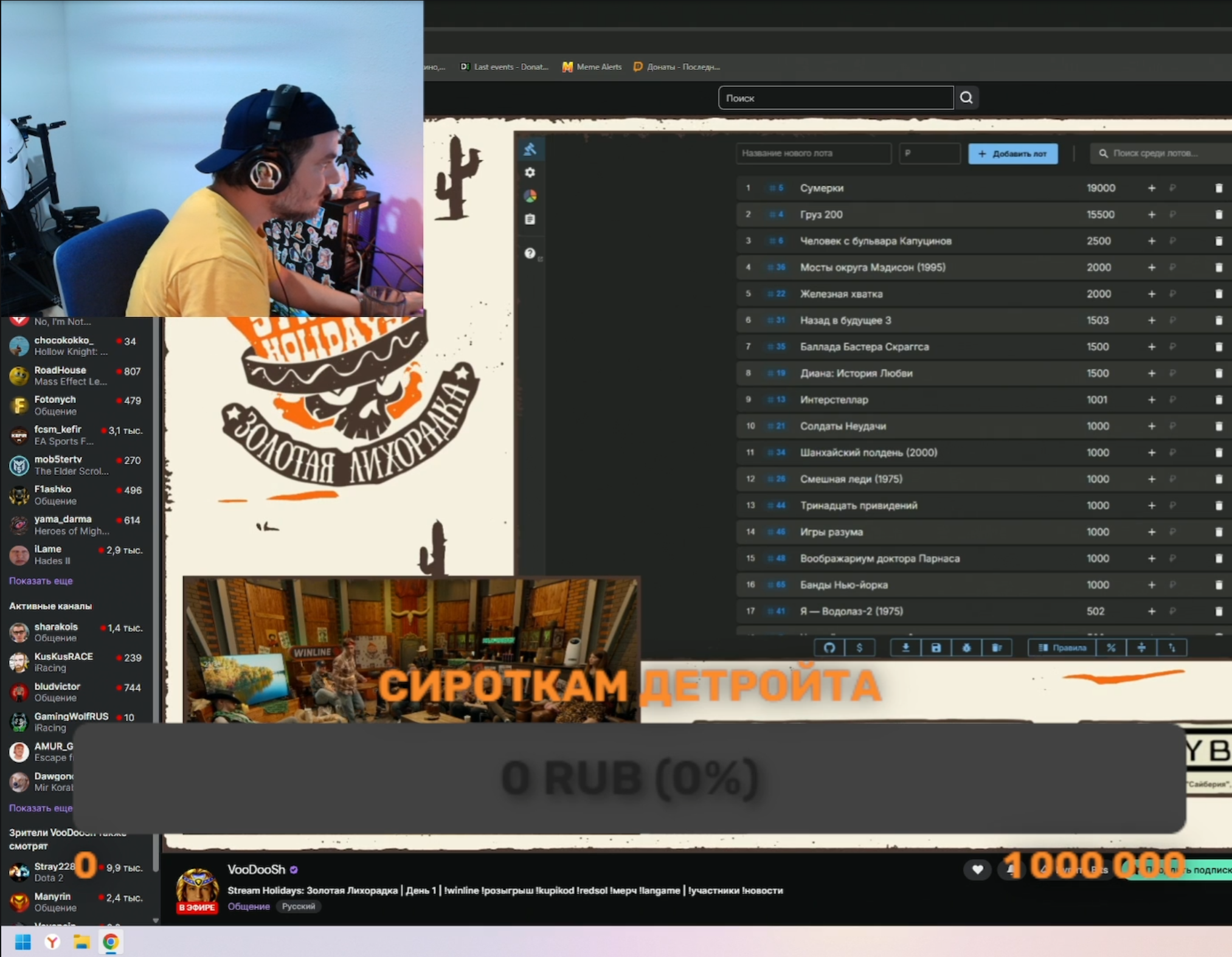Click the Добавить лот button
1232x957 pixels.
[x=1012, y=154]
